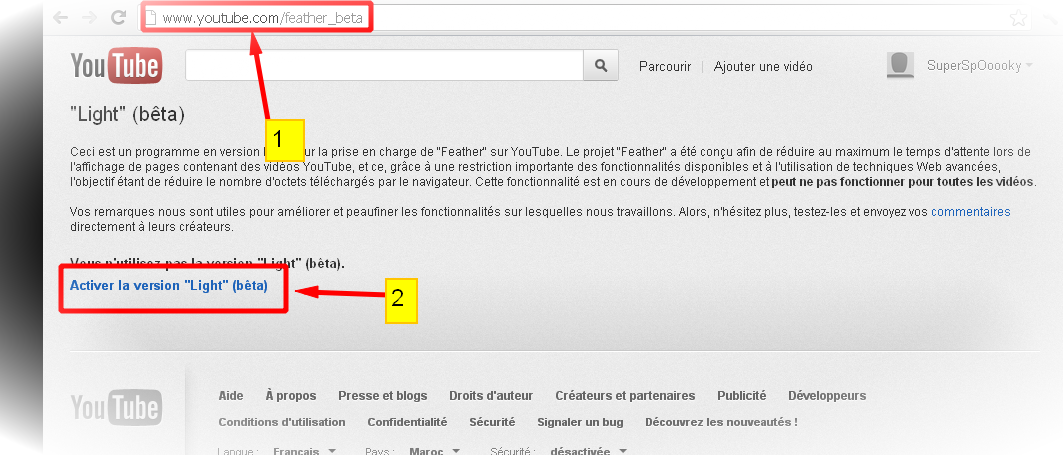The height and width of the screenshot is (455, 1063).
Task: Open the commentaires link
Action: [x=971, y=212]
